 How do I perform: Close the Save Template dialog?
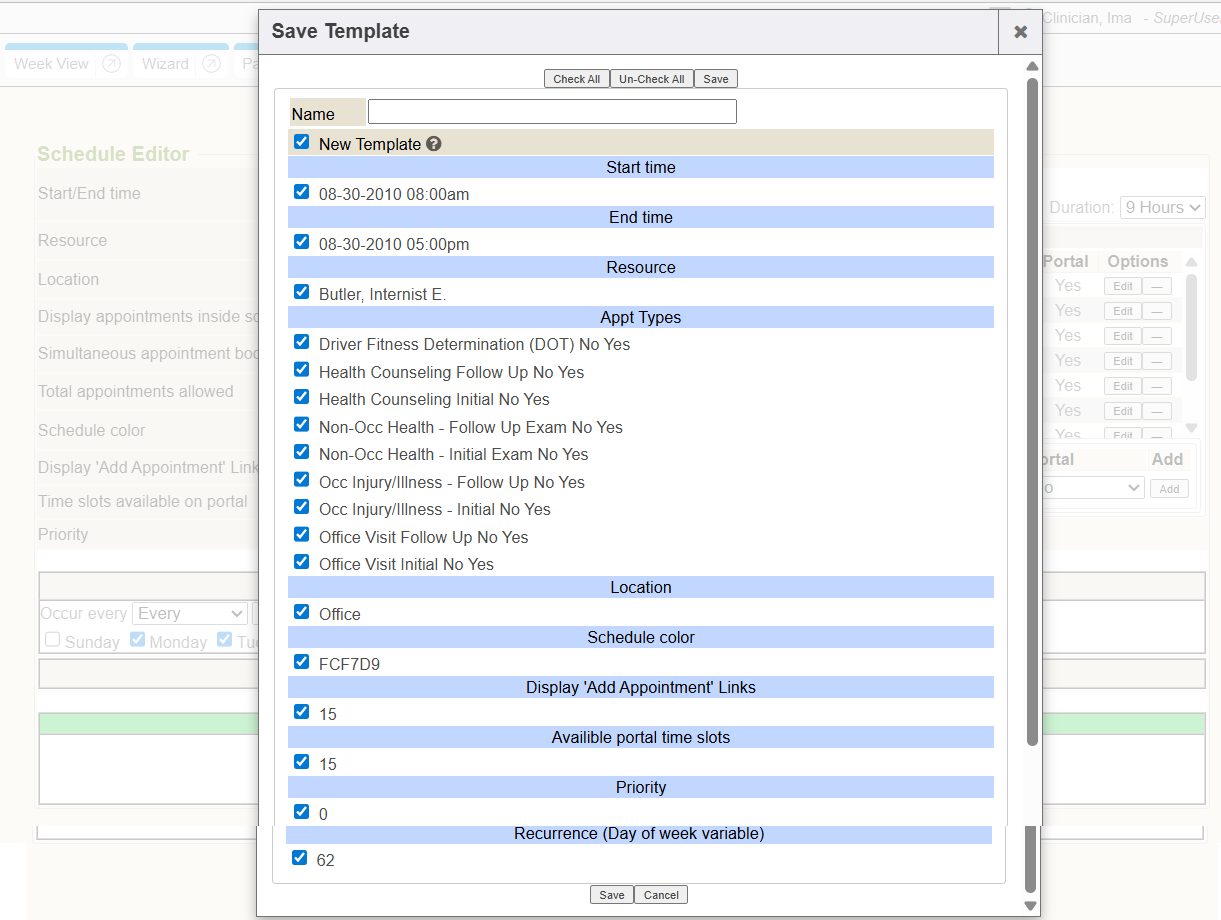pyautogui.click(x=1020, y=32)
